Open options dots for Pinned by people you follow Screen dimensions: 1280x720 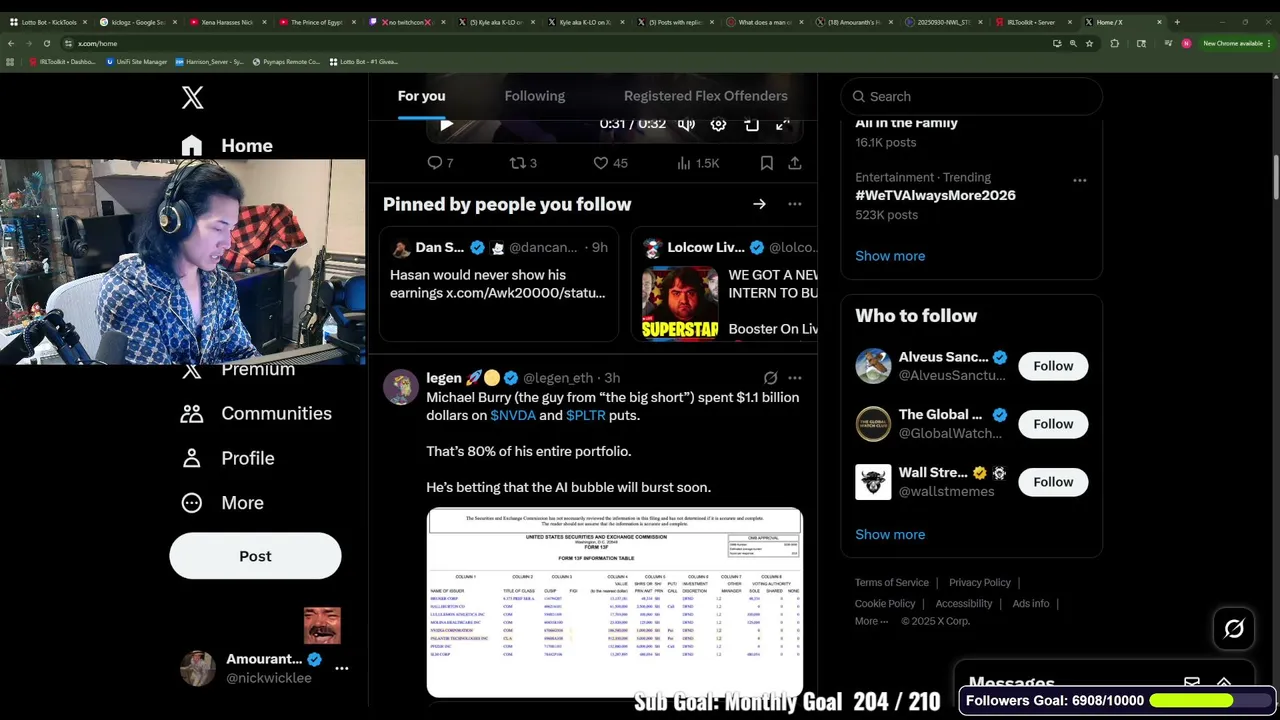(x=794, y=204)
